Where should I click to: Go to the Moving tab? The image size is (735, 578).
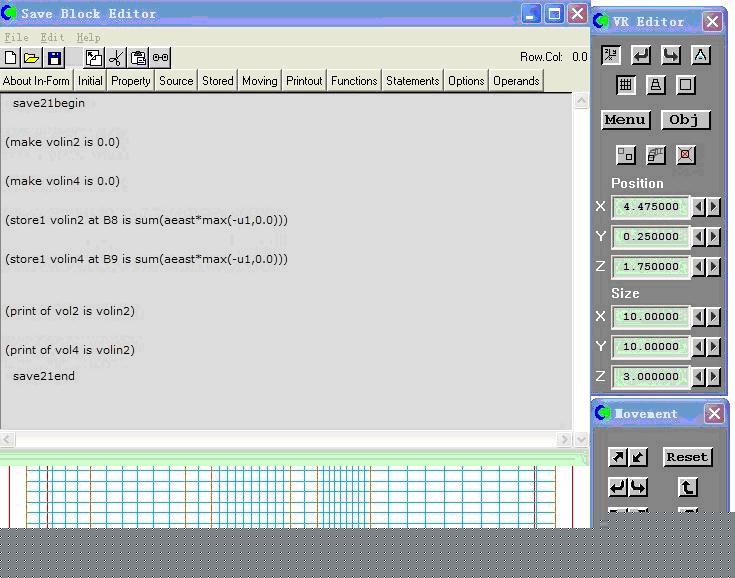click(x=260, y=81)
